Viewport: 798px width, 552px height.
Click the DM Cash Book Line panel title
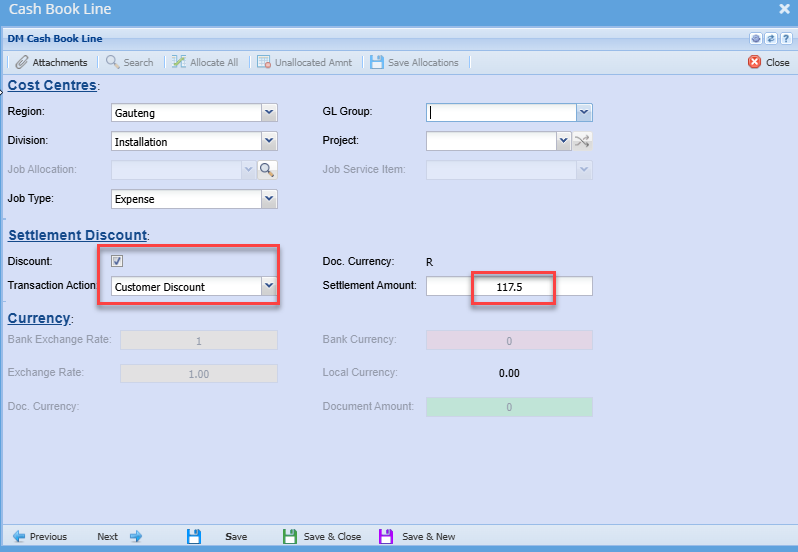coord(55,39)
